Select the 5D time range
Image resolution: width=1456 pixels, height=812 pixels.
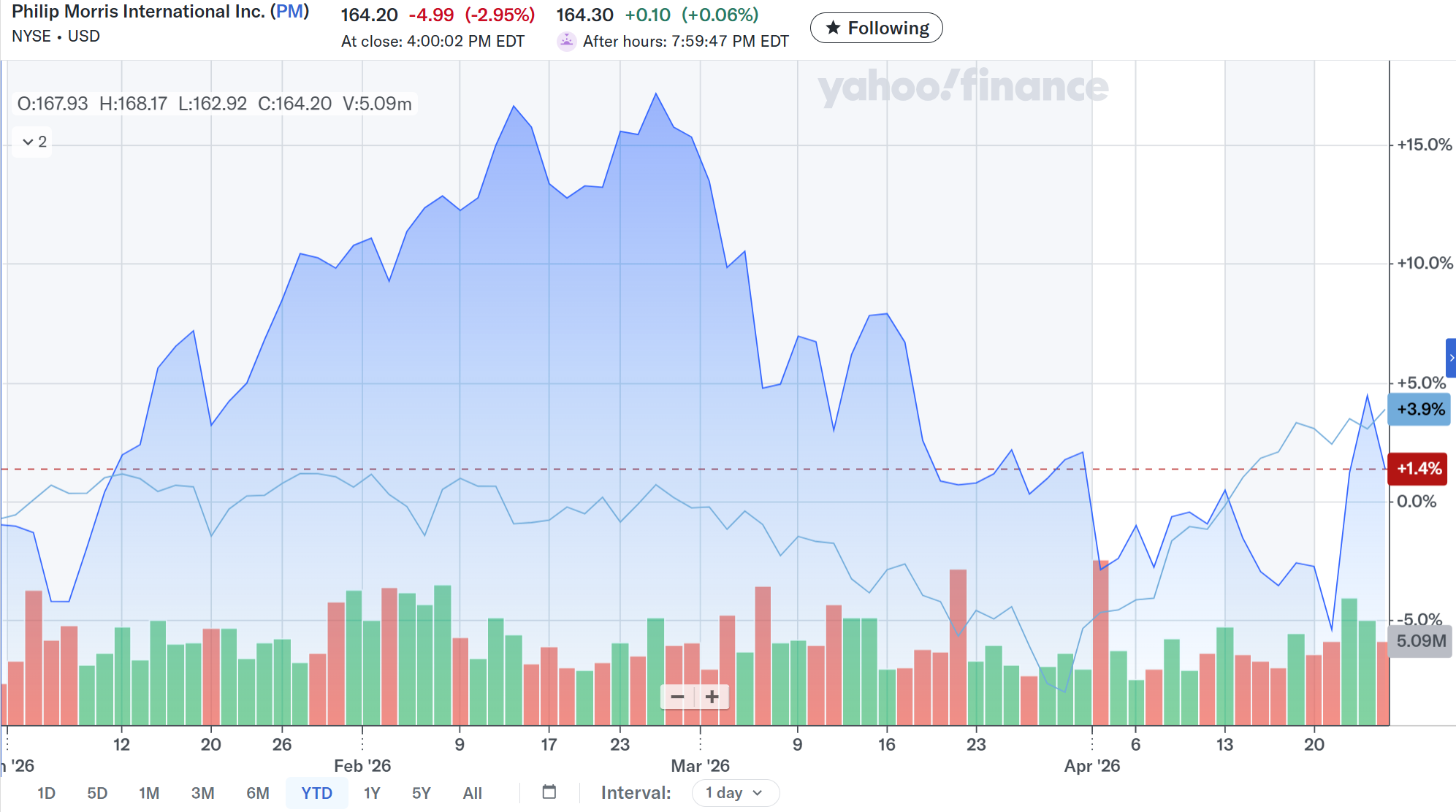pos(97,793)
